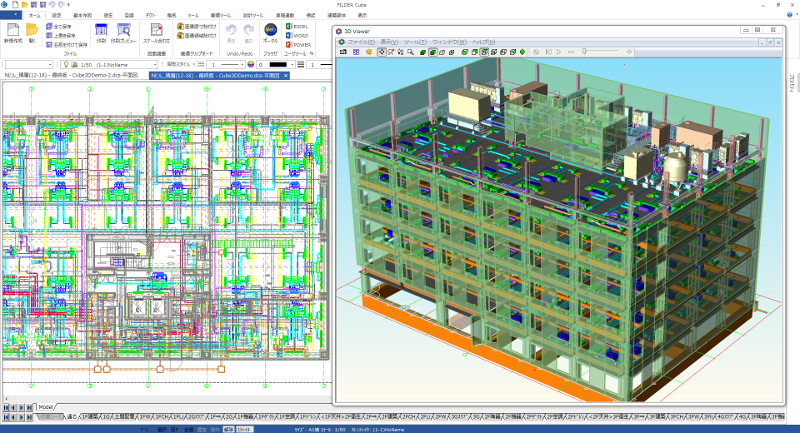
Task: Select the Model sheet tab
Action: [x=47, y=407]
